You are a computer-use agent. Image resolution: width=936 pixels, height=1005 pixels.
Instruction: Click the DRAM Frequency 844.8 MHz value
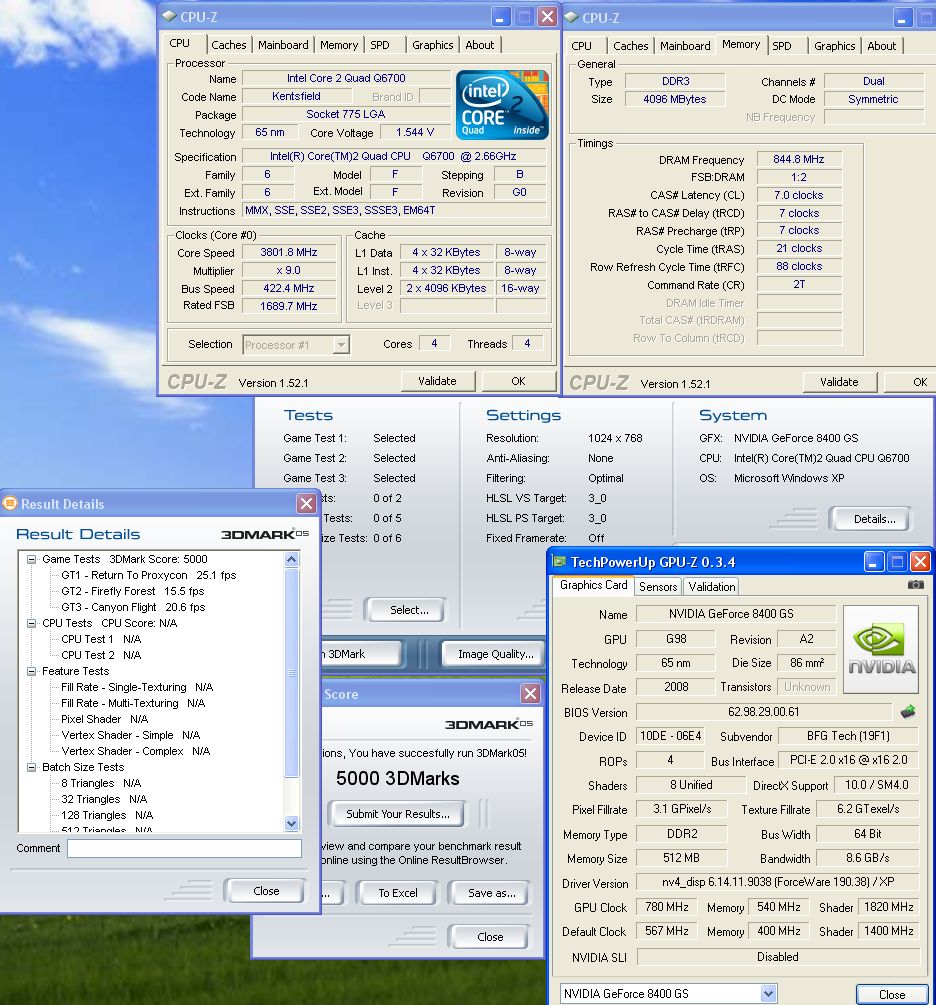799,159
